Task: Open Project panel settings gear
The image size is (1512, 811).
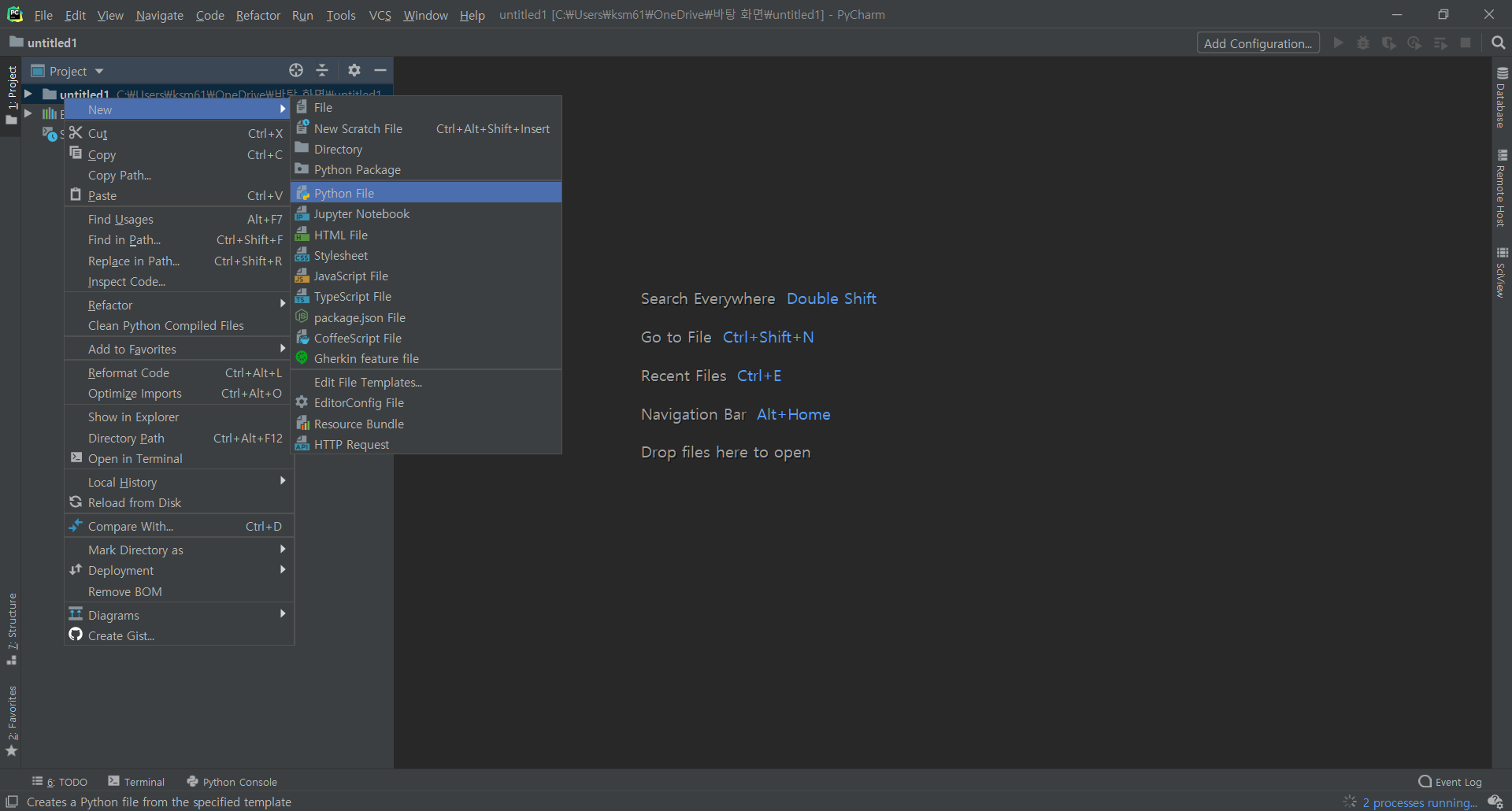Action: coord(354,70)
